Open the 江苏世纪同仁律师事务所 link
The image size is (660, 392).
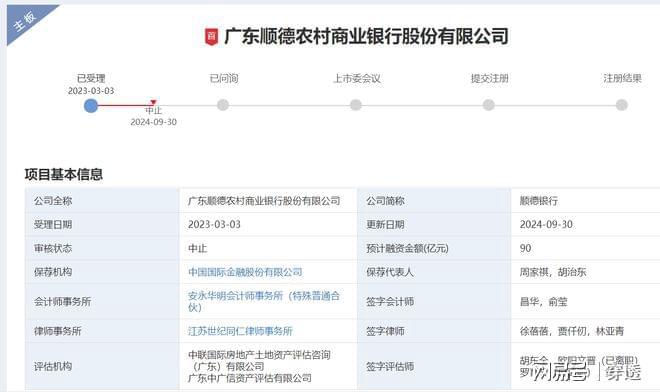click(240, 331)
